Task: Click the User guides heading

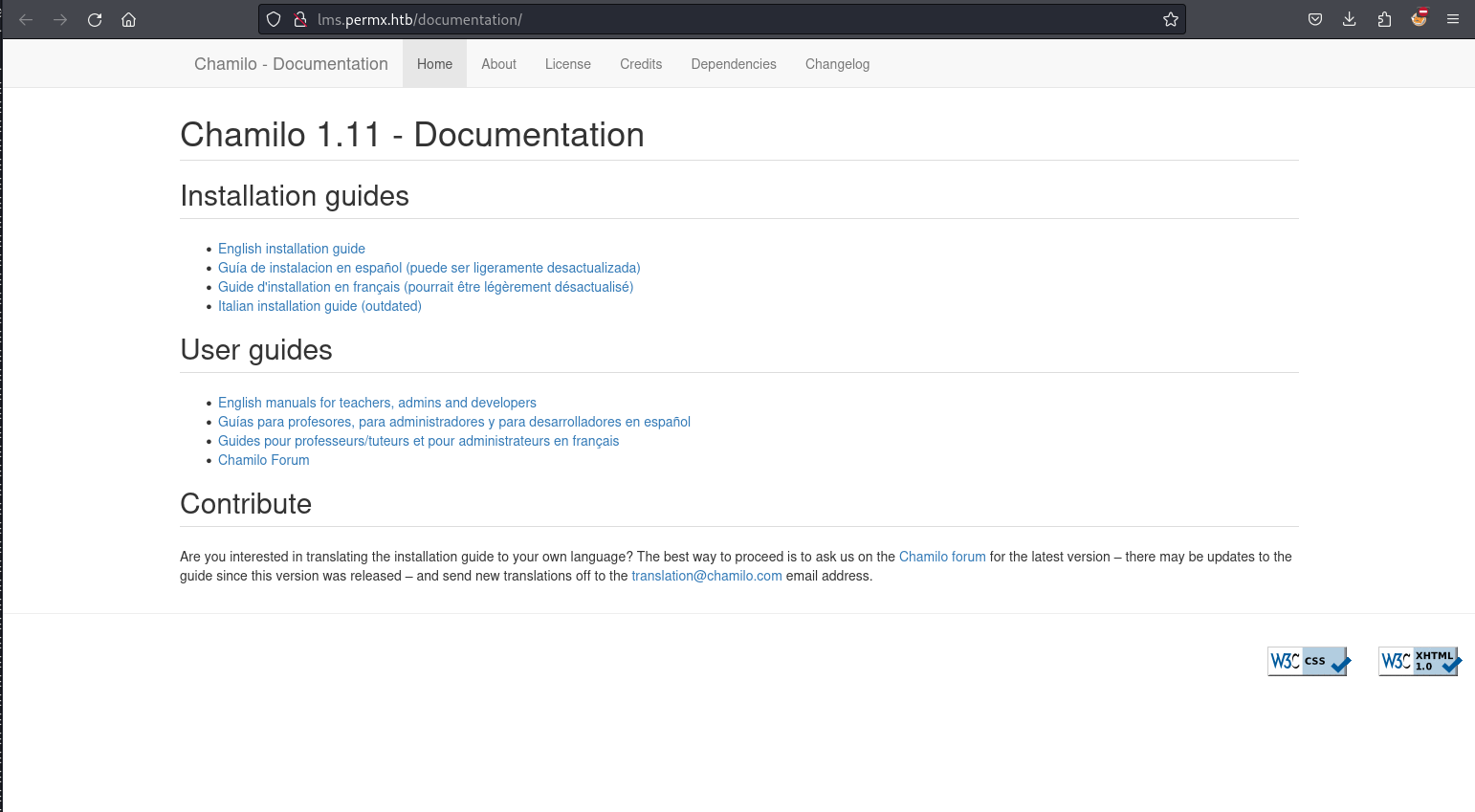Action: pyautogui.click(x=256, y=350)
